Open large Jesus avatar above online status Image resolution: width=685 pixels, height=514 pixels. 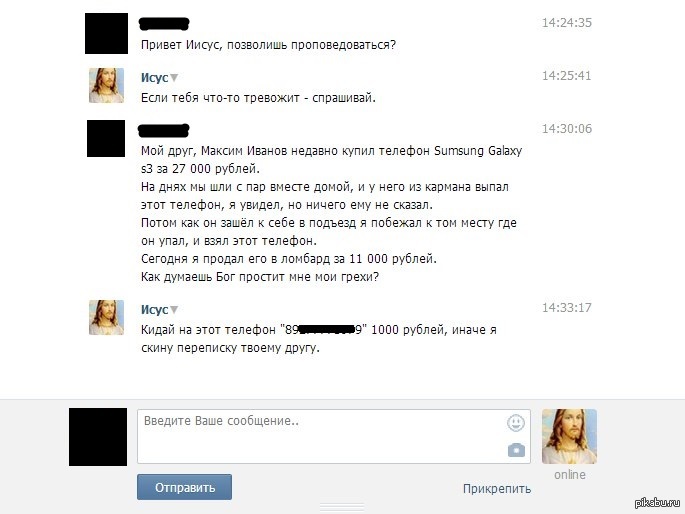click(569, 436)
